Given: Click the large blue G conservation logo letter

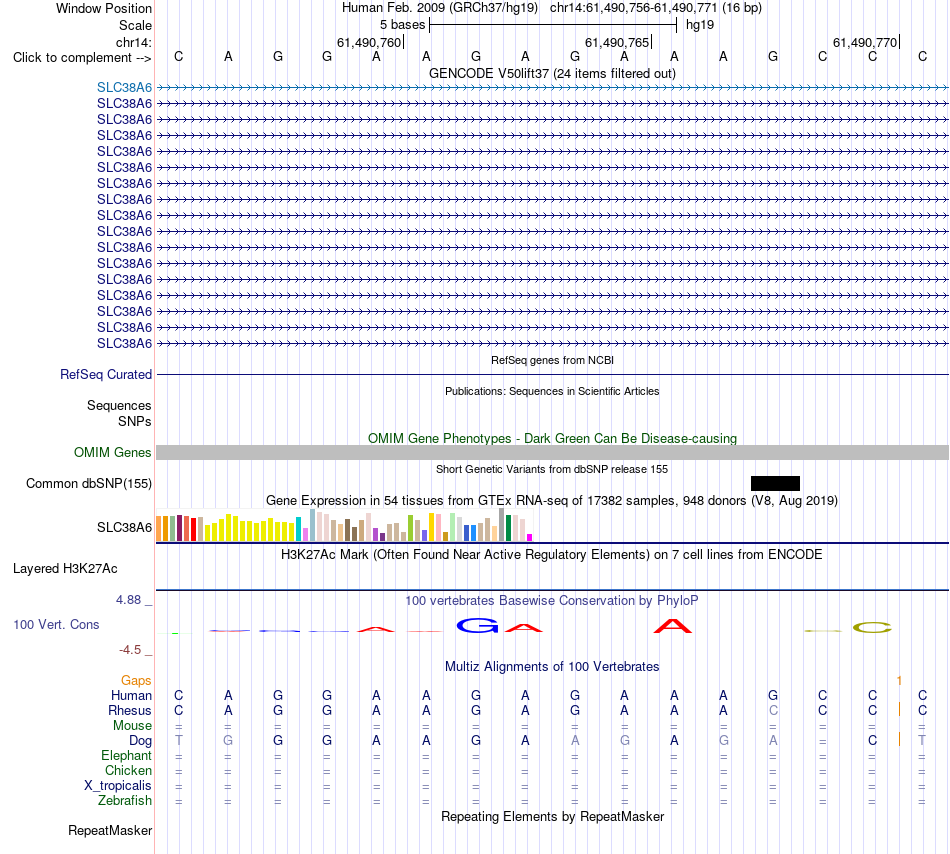Looking at the screenshot, I should tap(477, 625).
